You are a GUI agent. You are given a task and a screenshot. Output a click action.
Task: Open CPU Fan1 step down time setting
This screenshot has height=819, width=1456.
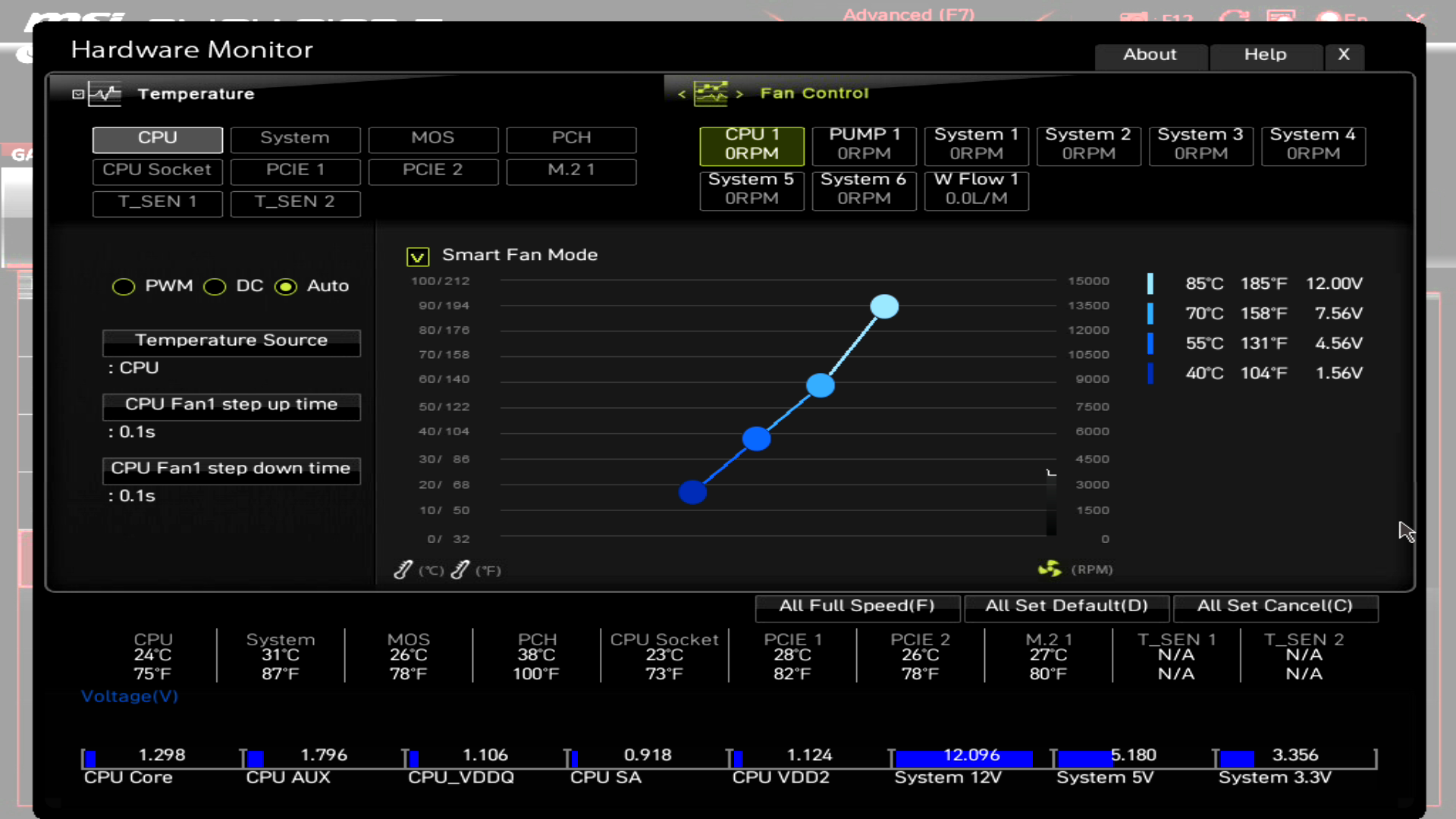point(231,469)
